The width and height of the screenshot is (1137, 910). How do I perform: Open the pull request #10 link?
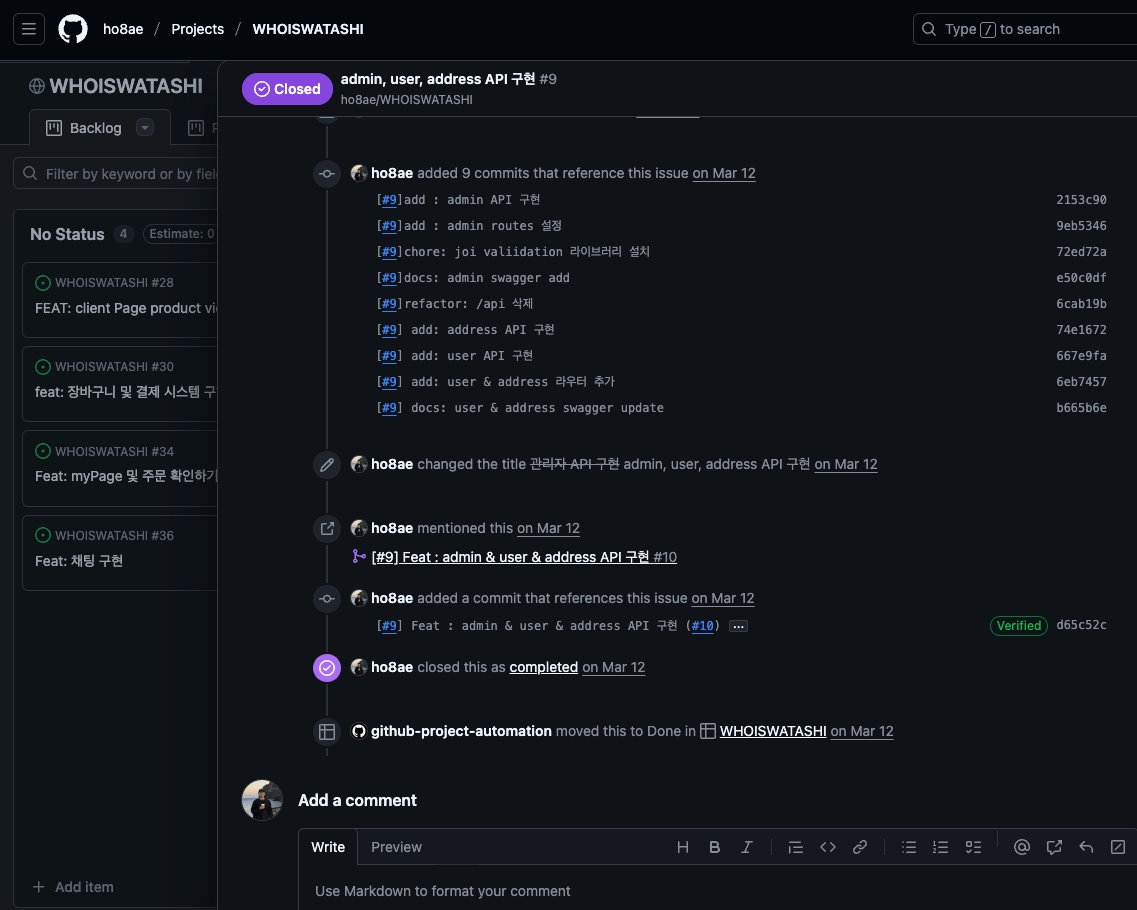coord(524,557)
